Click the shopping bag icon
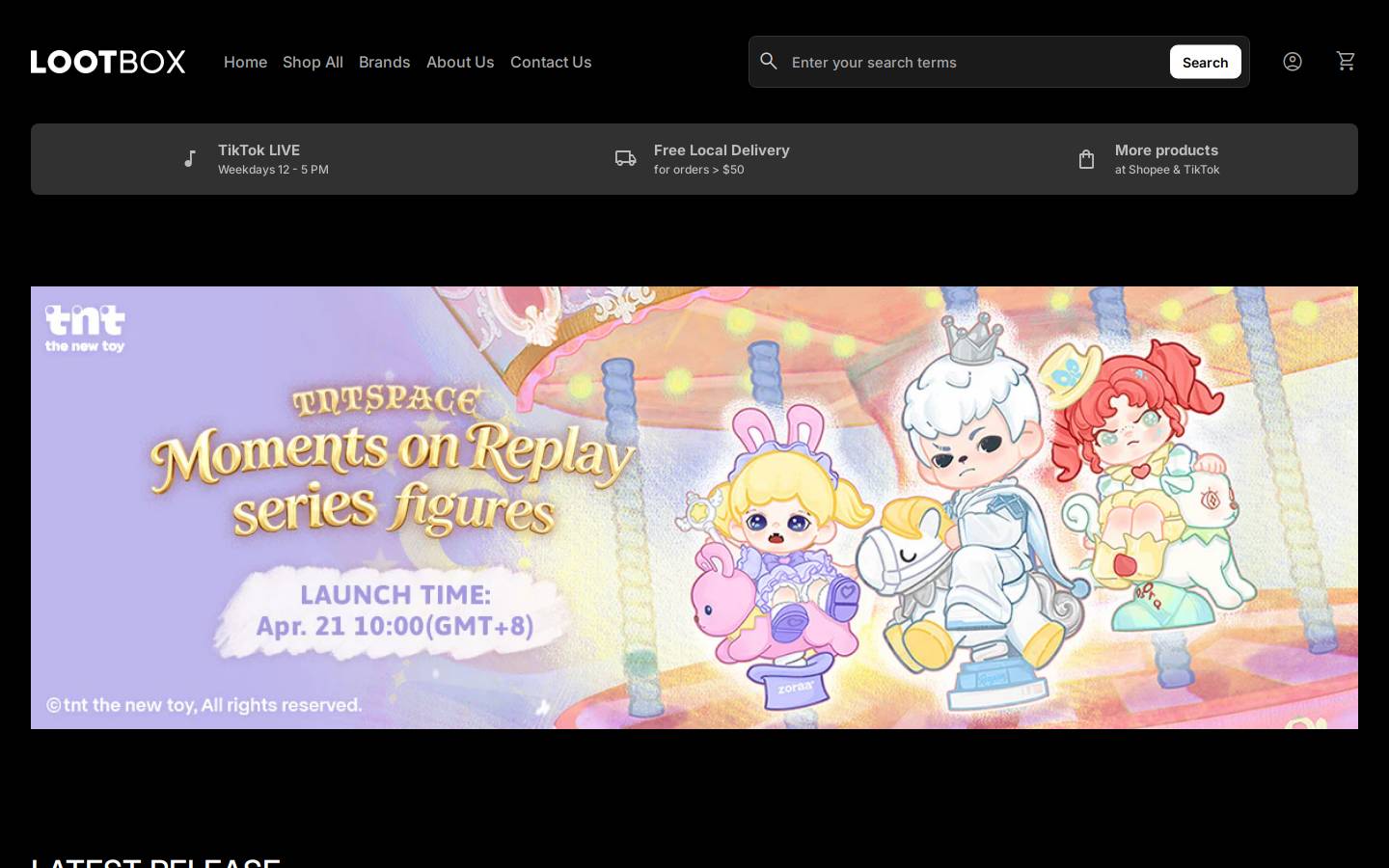Image resolution: width=1389 pixels, height=868 pixels. pos(1086,159)
